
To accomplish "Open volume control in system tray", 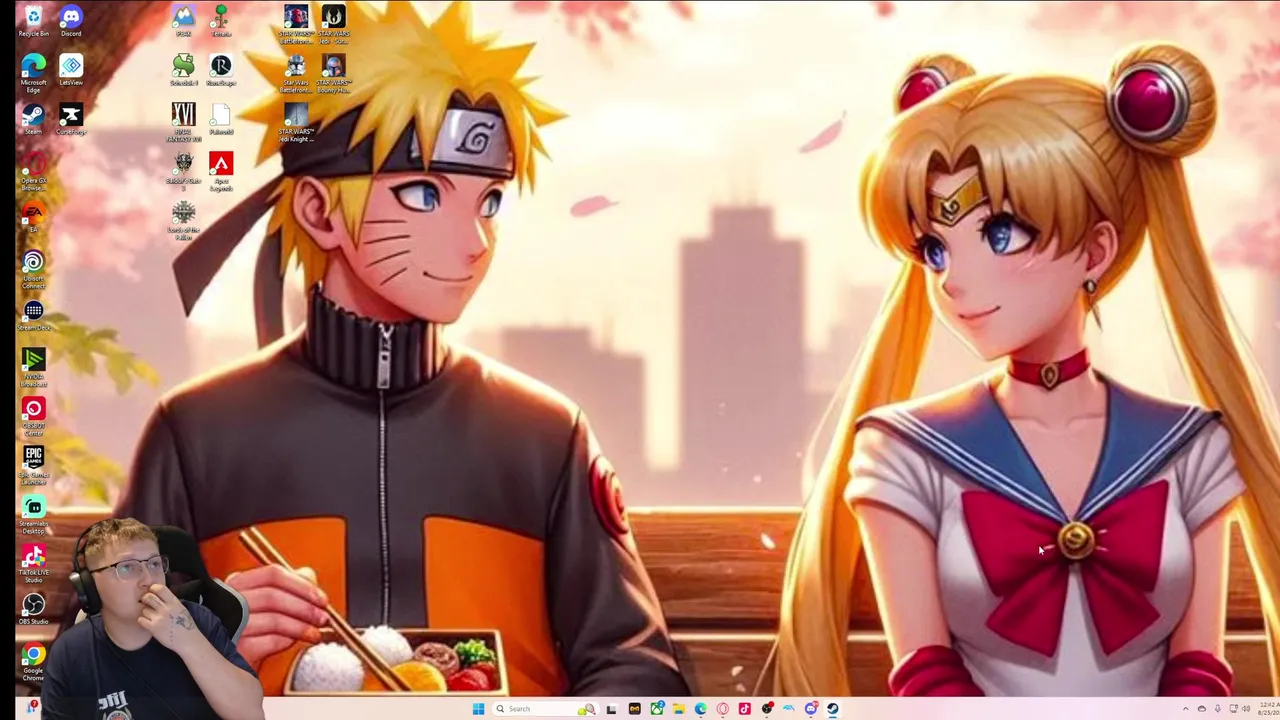I will point(1246,709).
